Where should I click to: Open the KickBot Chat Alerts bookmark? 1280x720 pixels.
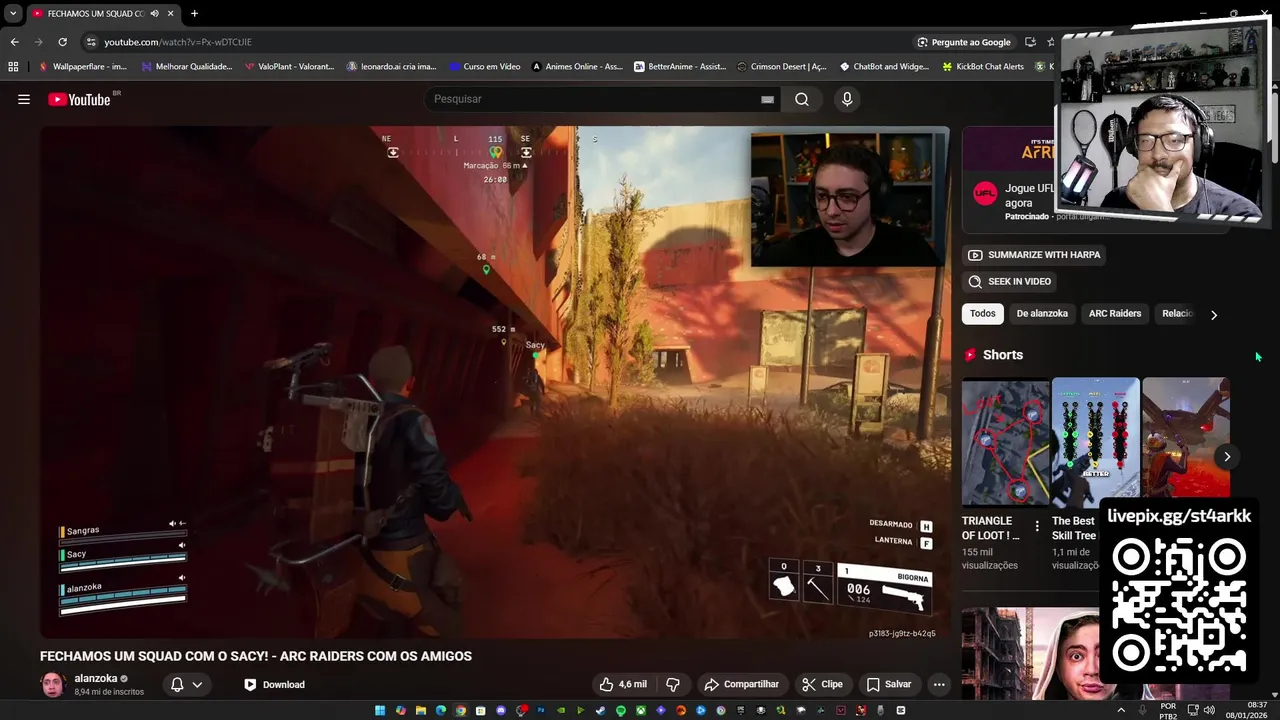coord(983,66)
